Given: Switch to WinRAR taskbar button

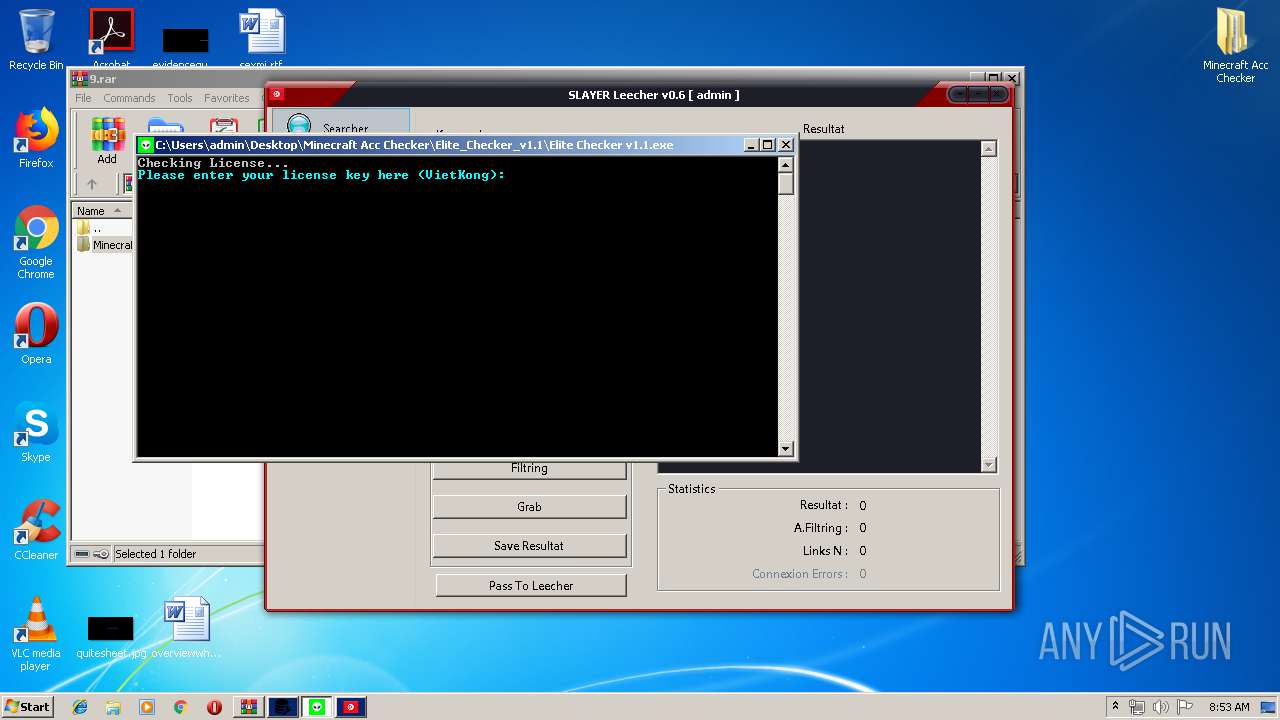Looking at the screenshot, I should pyautogui.click(x=249, y=707).
